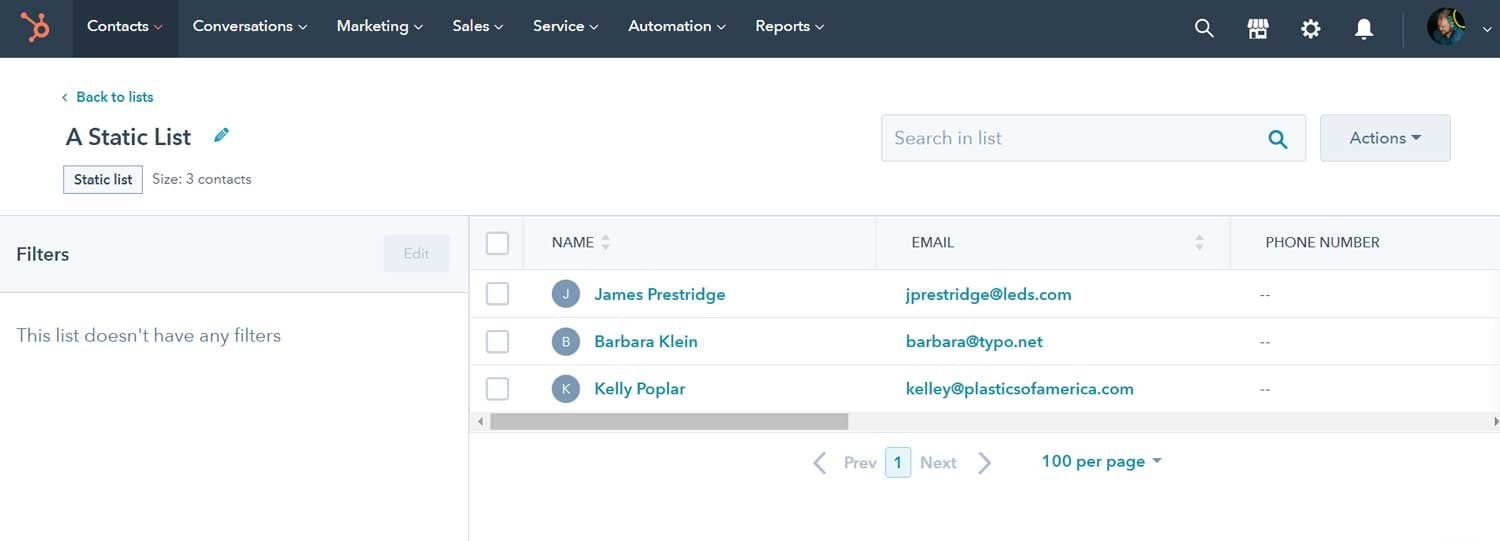Expand the Actions dropdown button

tap(1385, 138)
